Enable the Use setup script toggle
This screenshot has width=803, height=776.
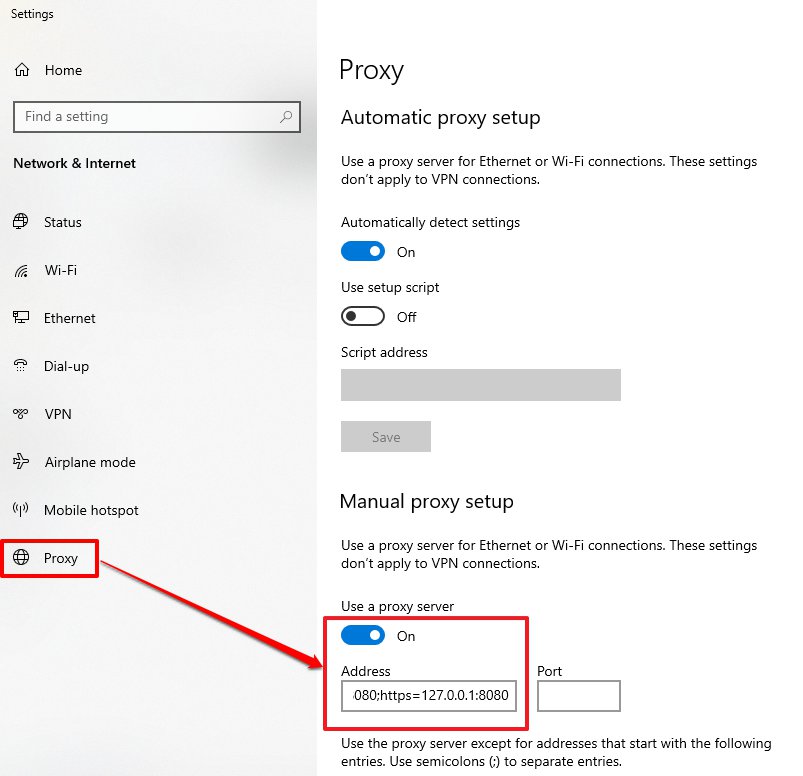pos(363,316)
